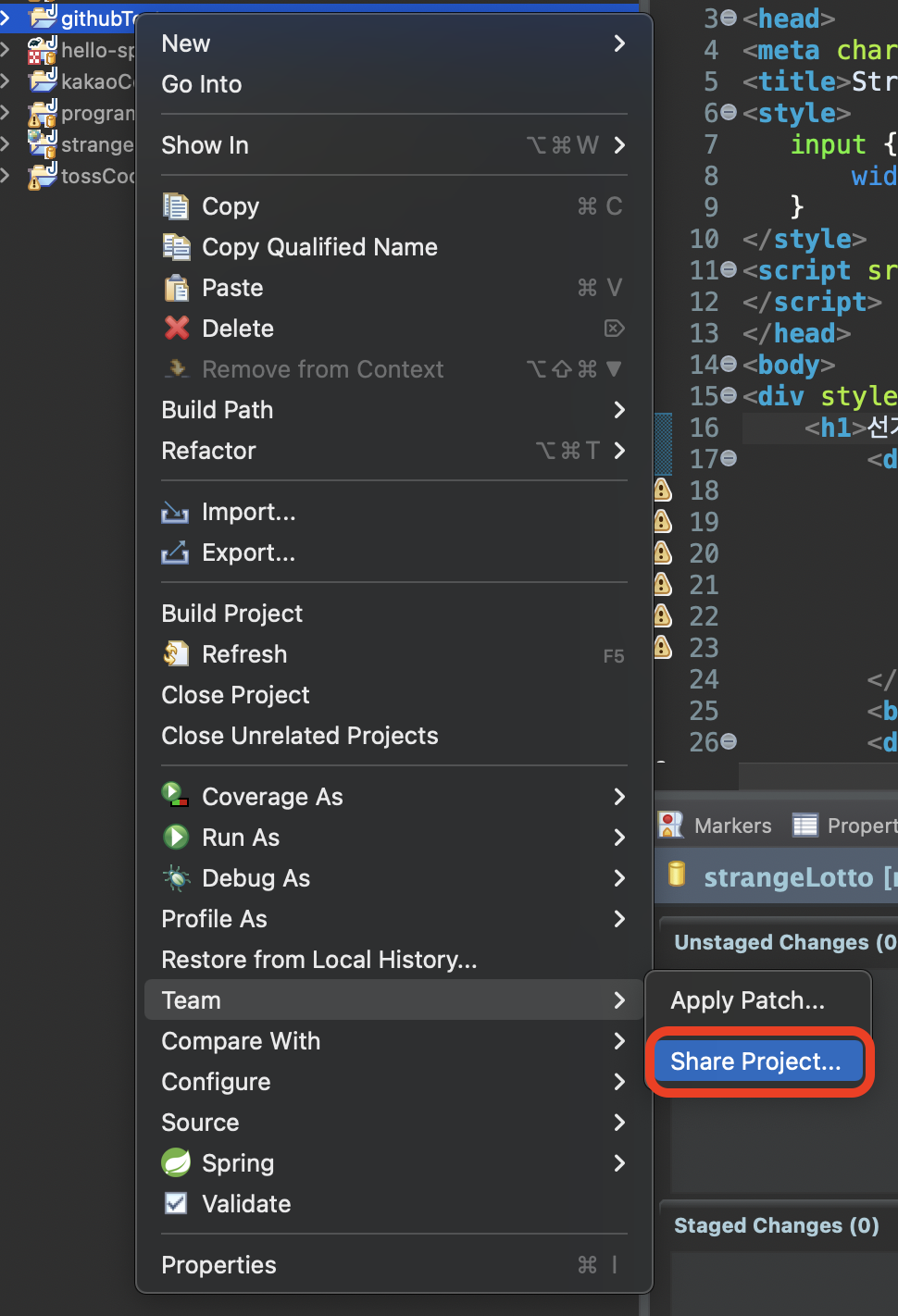Click the Properties view icon
The image size is (898, 1316).
click(805, 825)
